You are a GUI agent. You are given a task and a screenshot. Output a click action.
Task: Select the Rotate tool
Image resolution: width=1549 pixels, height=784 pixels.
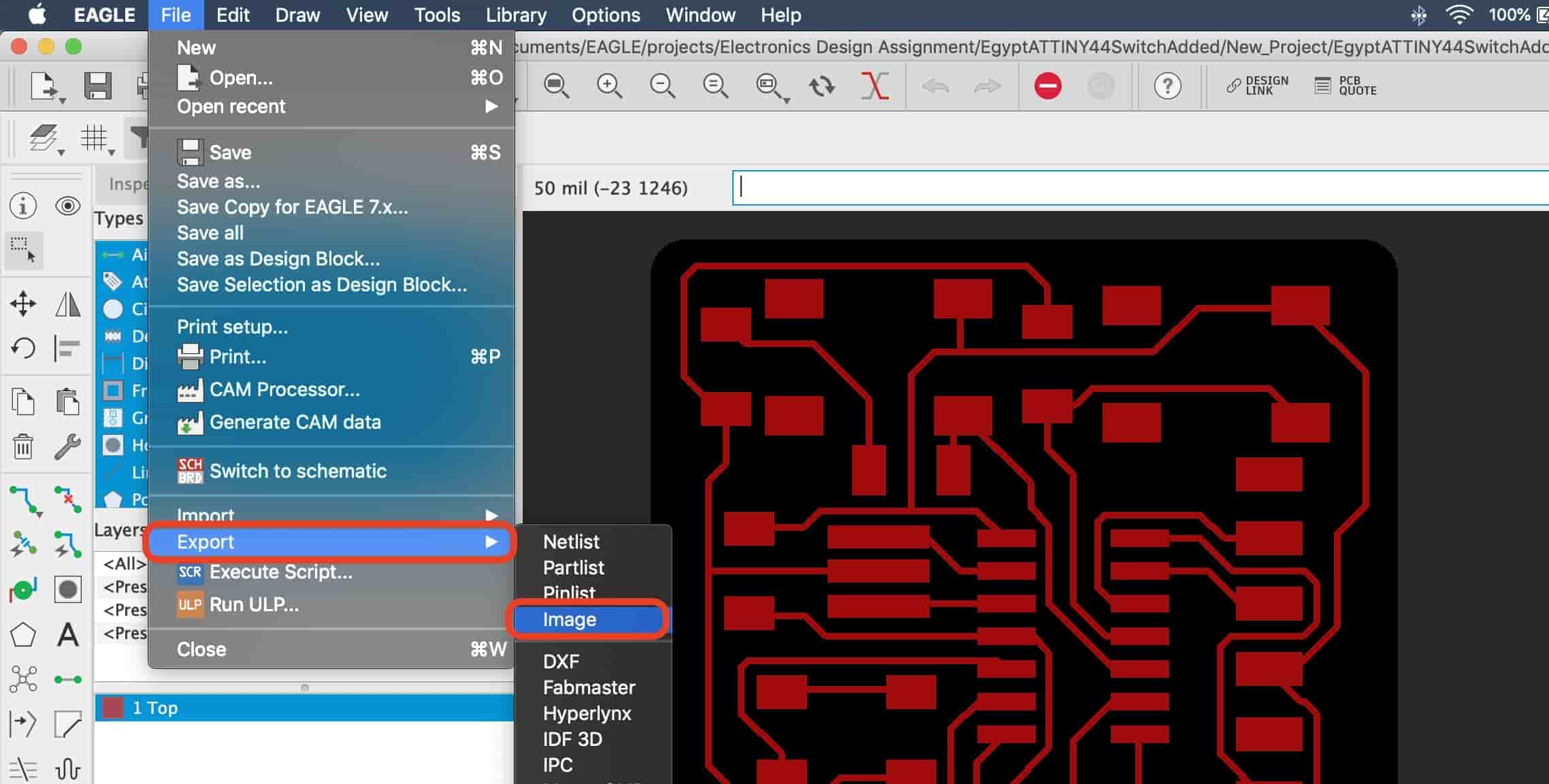coord(23,348)
